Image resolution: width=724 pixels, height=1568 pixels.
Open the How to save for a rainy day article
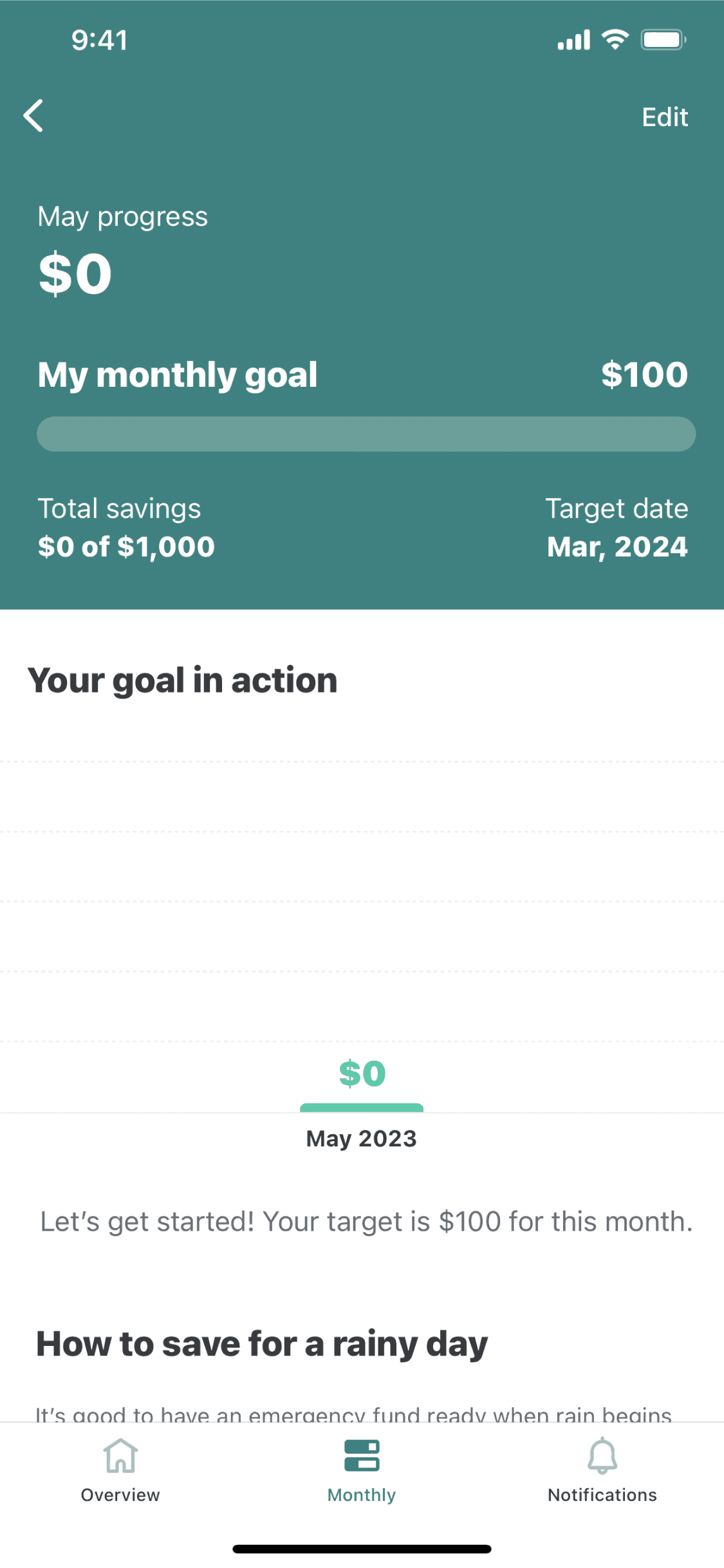click(x=262, y=1344)
